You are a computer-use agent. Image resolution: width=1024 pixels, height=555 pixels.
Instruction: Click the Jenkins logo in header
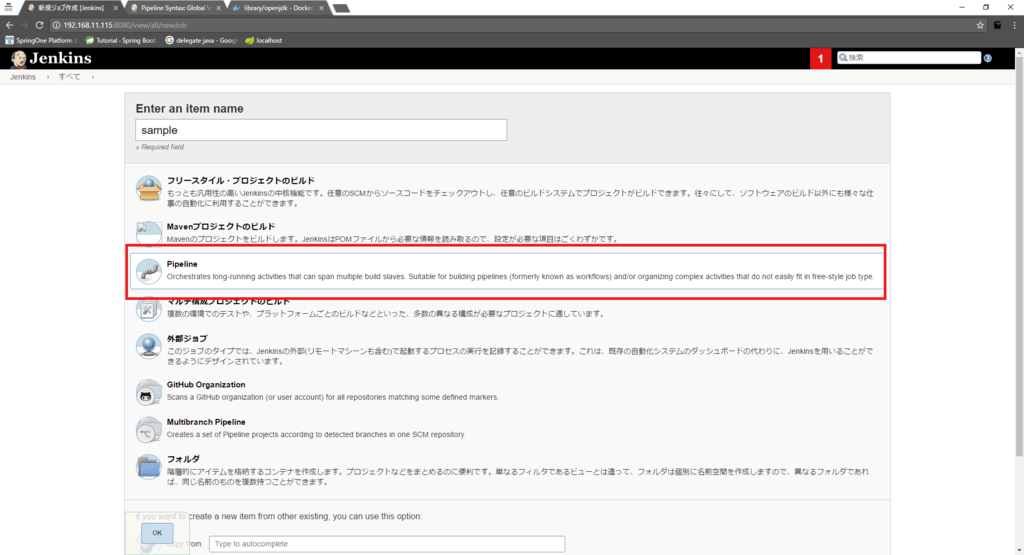[52, 58]
